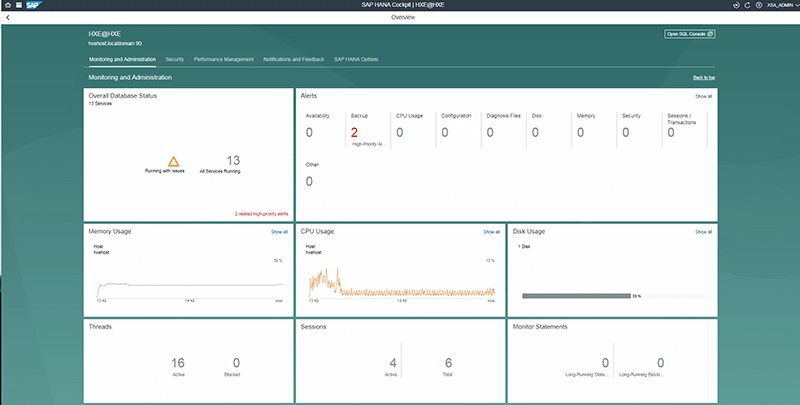Click the Threads card title
The image size is (800, 405).
[x=100, y=327]
